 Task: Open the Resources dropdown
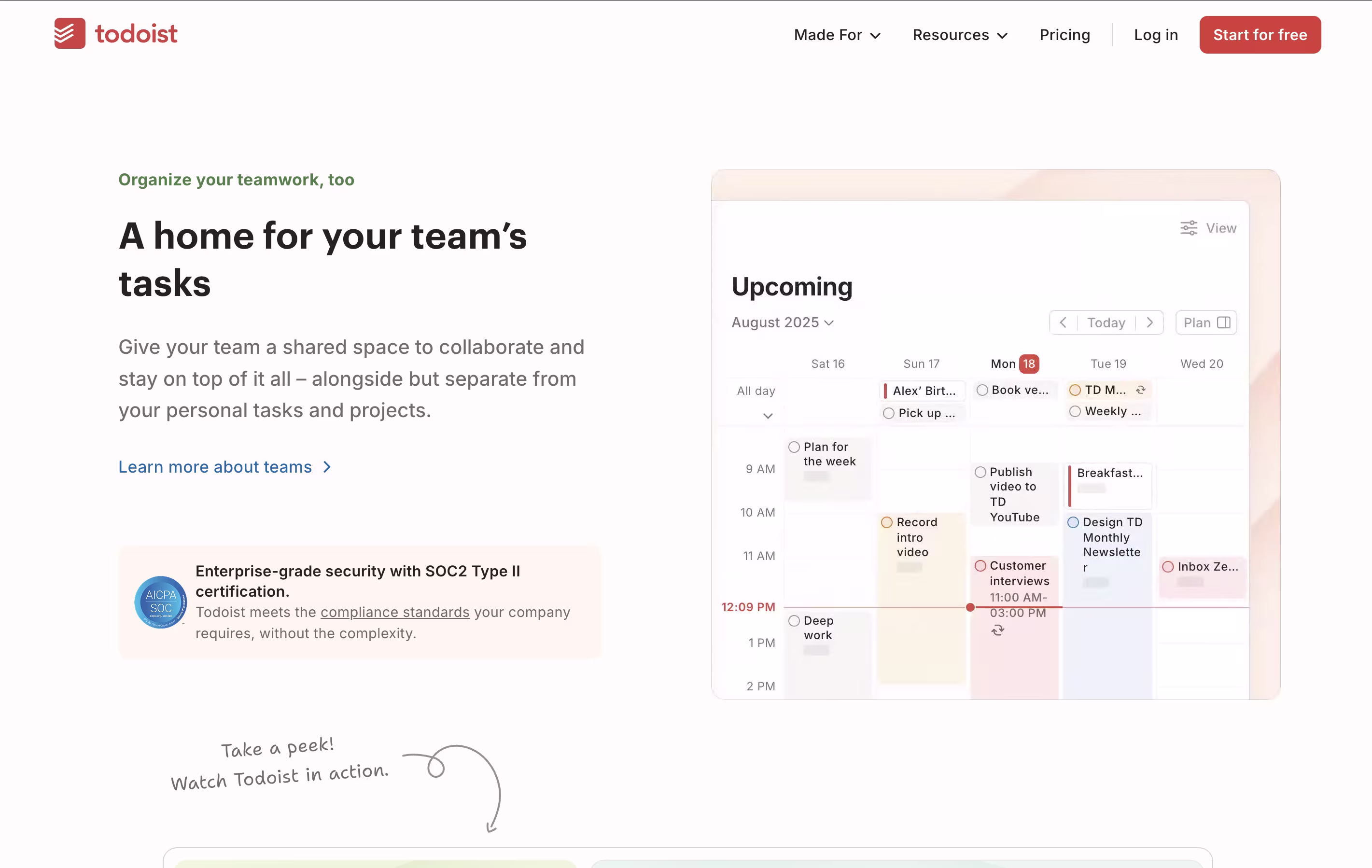tap(960, 35)
